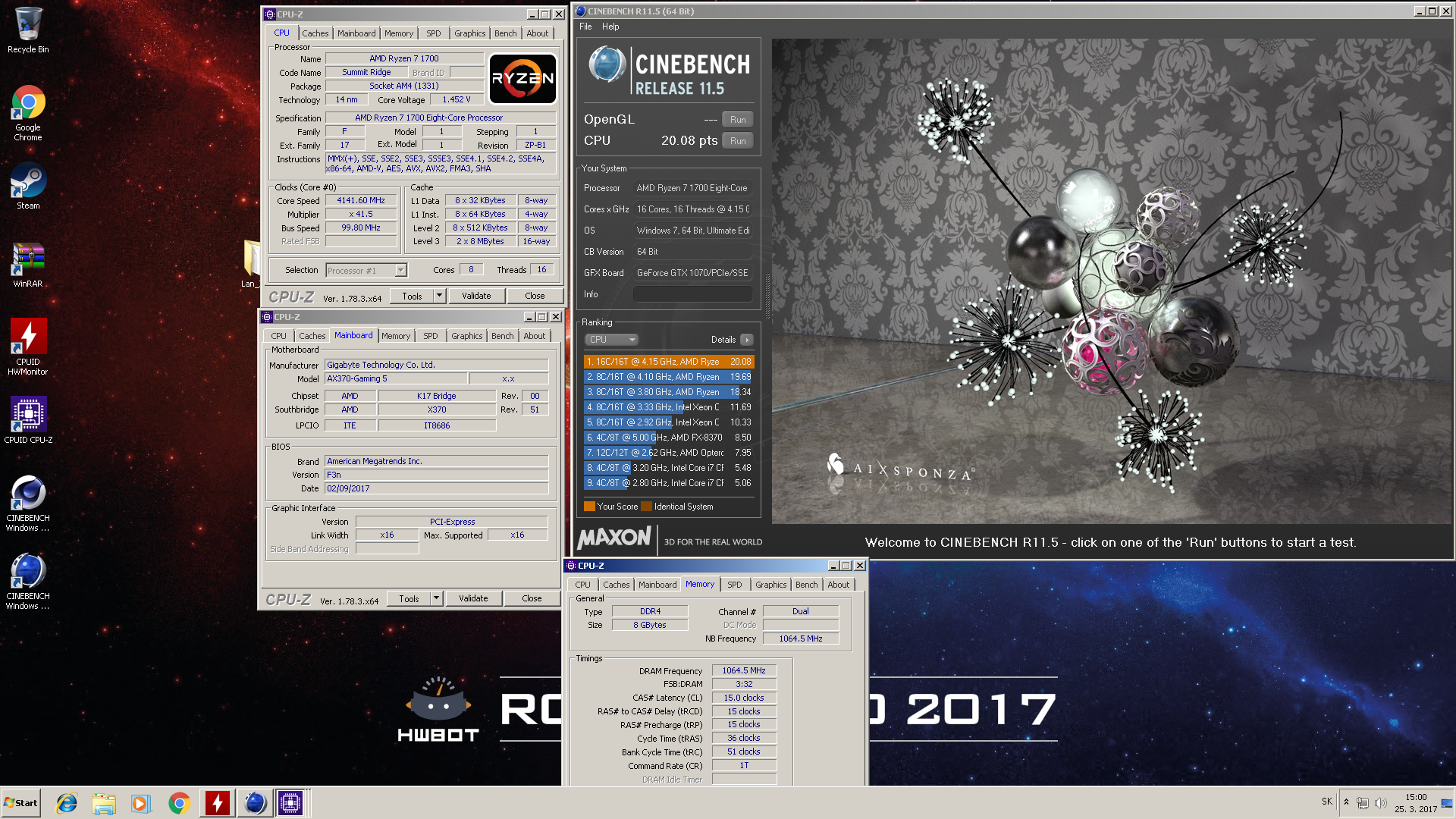This screenshot has height=819, width=1456.
Task: Open About tab in Memory CPU-Z window
Action: pyautogui.click(x=839, y=585)
